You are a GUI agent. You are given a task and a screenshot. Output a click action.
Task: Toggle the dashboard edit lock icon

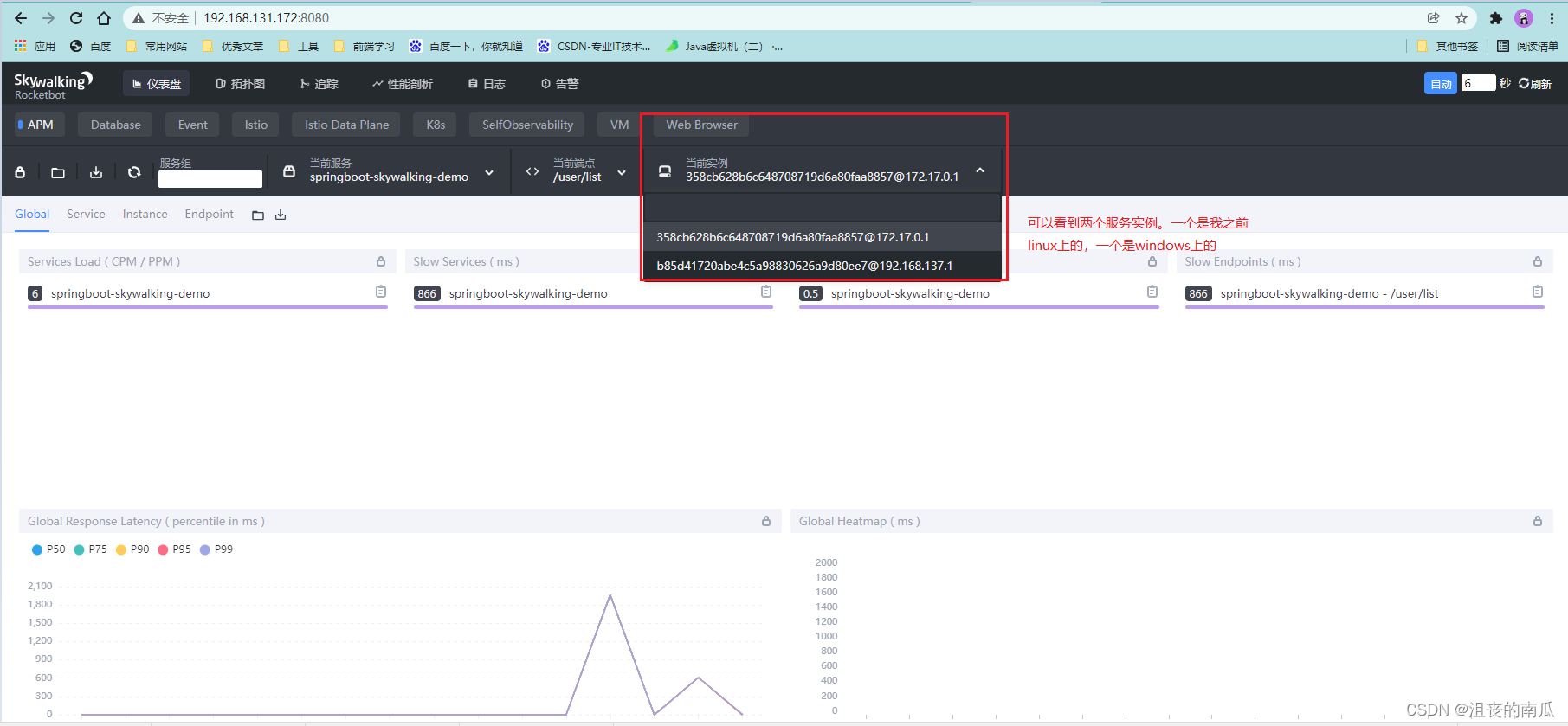20,172
